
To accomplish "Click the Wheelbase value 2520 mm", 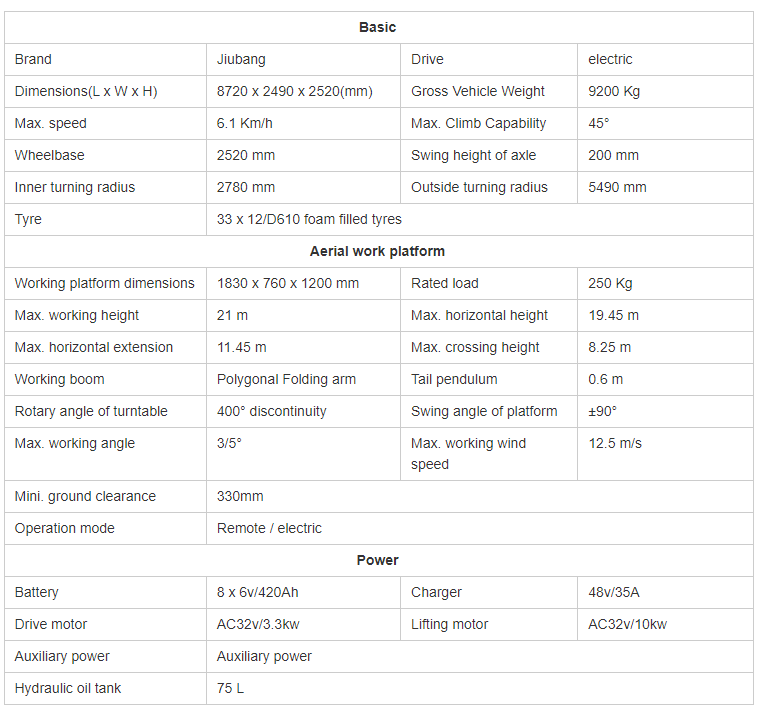I will (x=246, y=155).
